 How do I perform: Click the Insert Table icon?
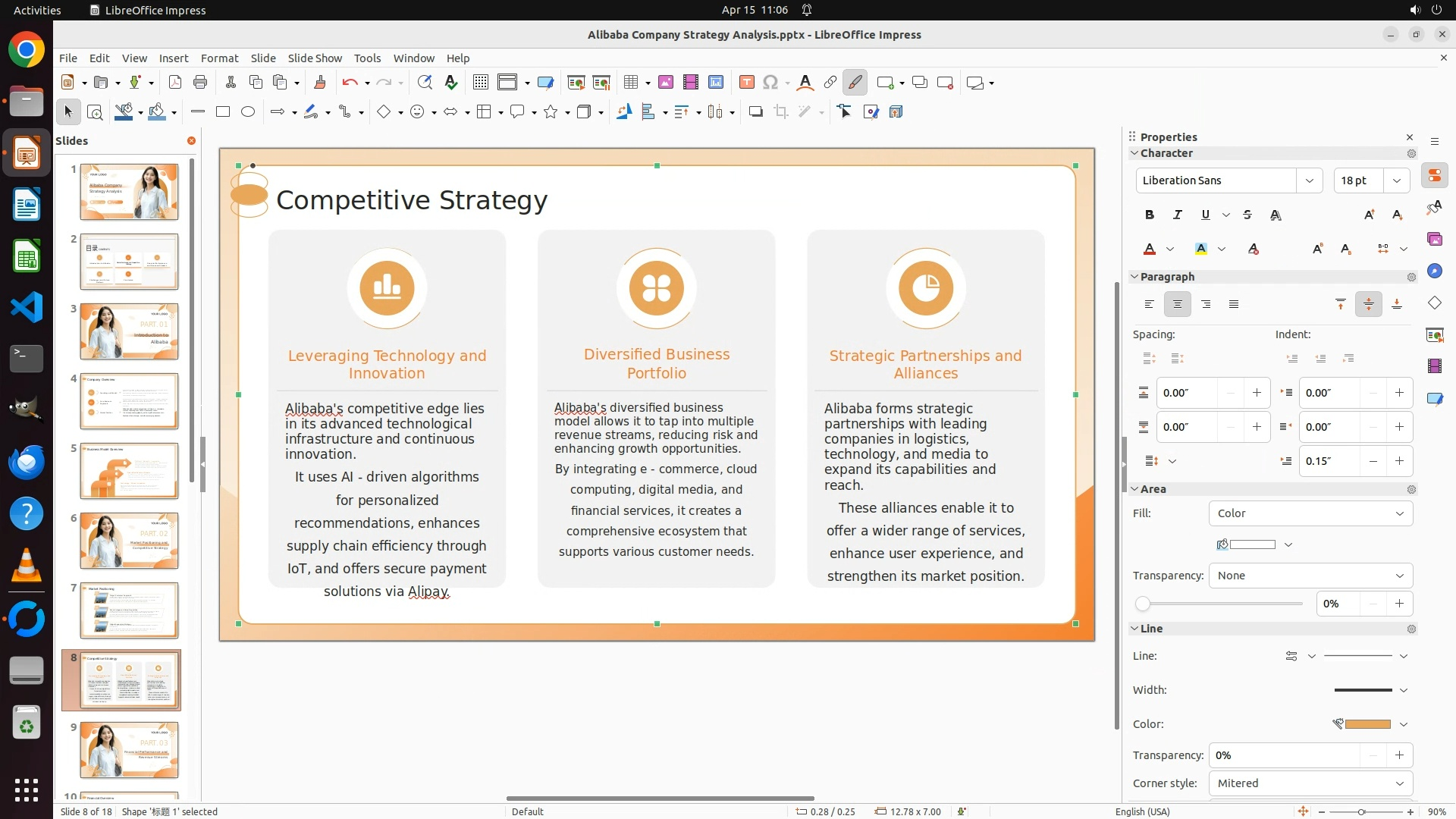[630, 83]
